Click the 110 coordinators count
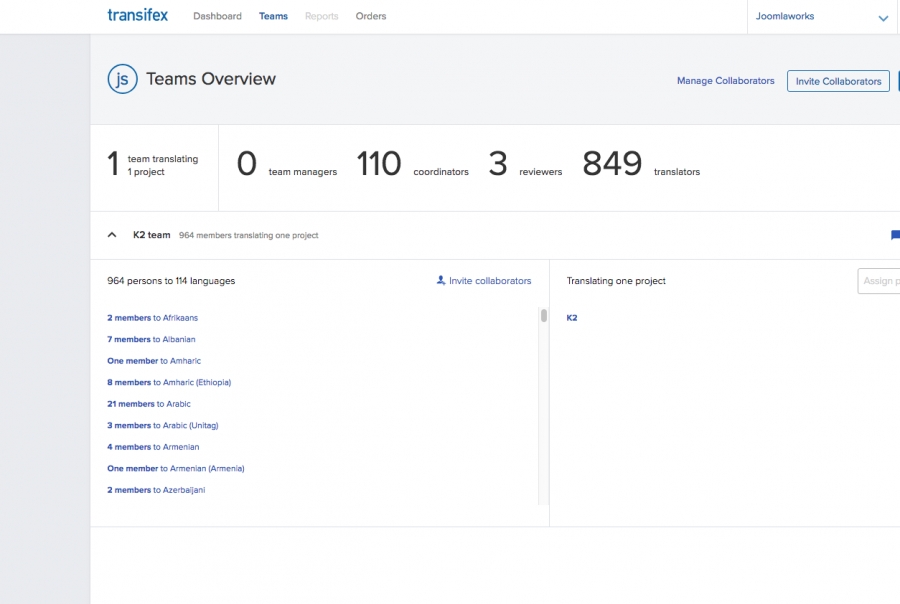The width and height of the screenshot is (900, 604). pyautogui.click(x=412, y=164)
